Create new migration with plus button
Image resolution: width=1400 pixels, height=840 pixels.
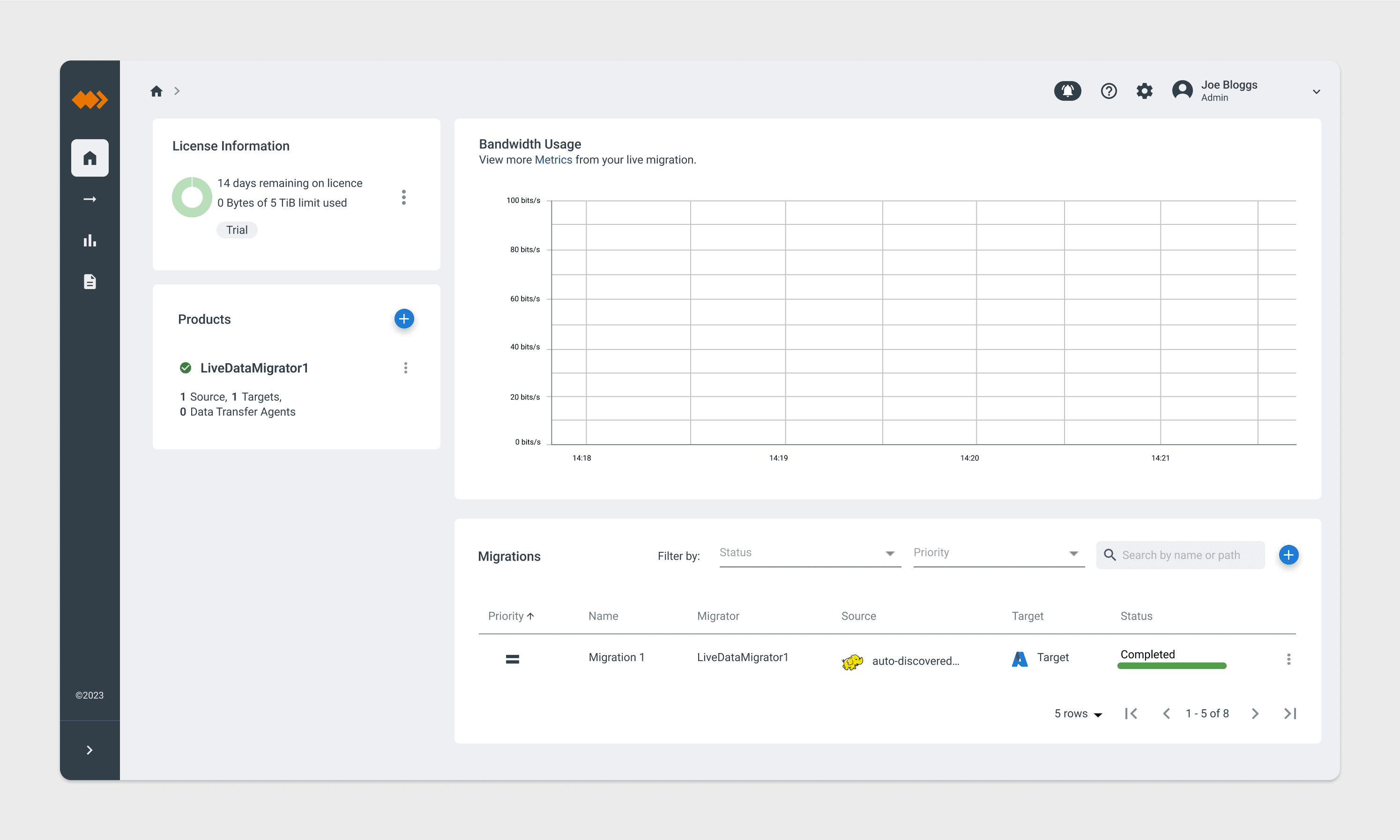[1288, 555]
